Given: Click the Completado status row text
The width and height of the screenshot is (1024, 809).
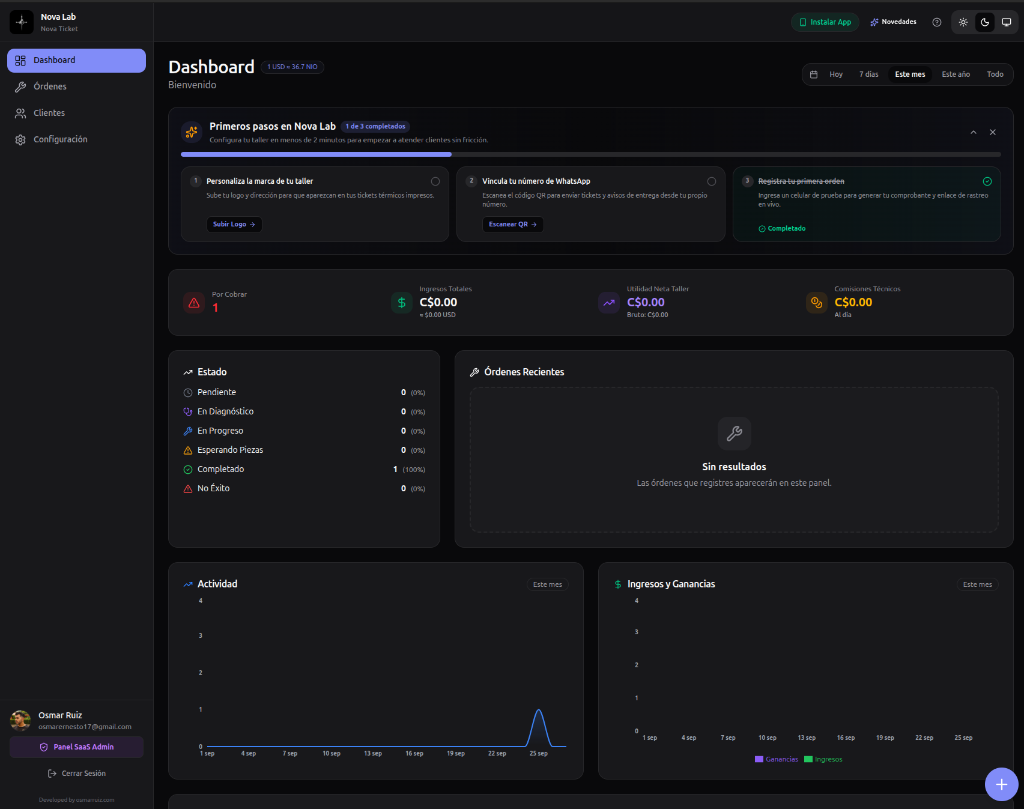Looking at the screenshot, I should (221, 469).
